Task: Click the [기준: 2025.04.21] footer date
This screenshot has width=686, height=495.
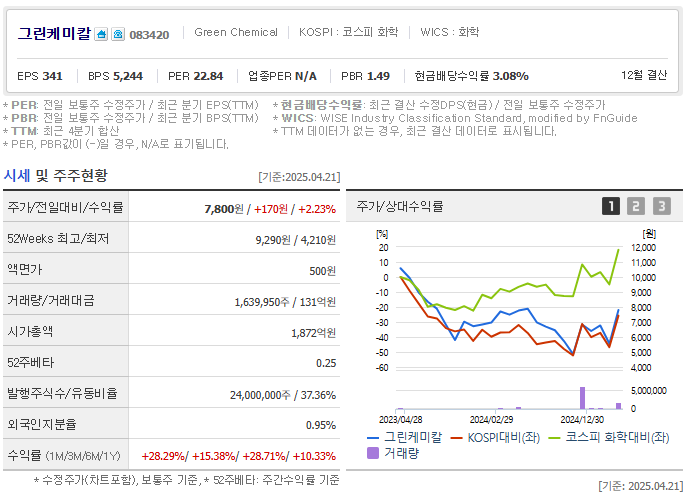Action: coord(640,486)
